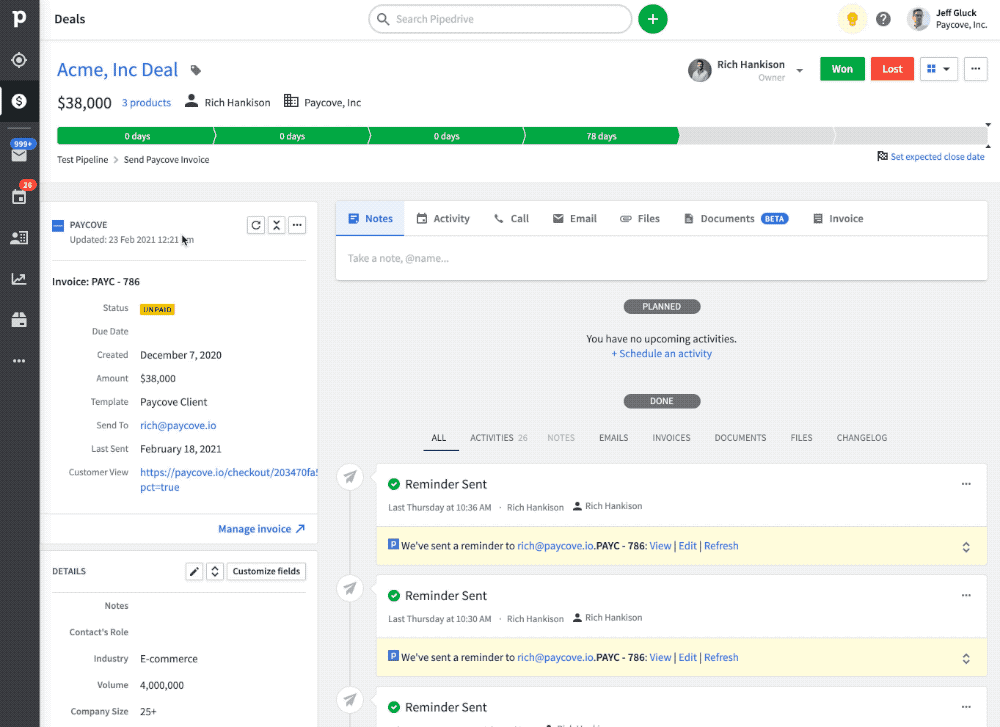The image size is (1000, 727).
Task: Switch to the Documents BETA tab
Action: tap(736, 219)
